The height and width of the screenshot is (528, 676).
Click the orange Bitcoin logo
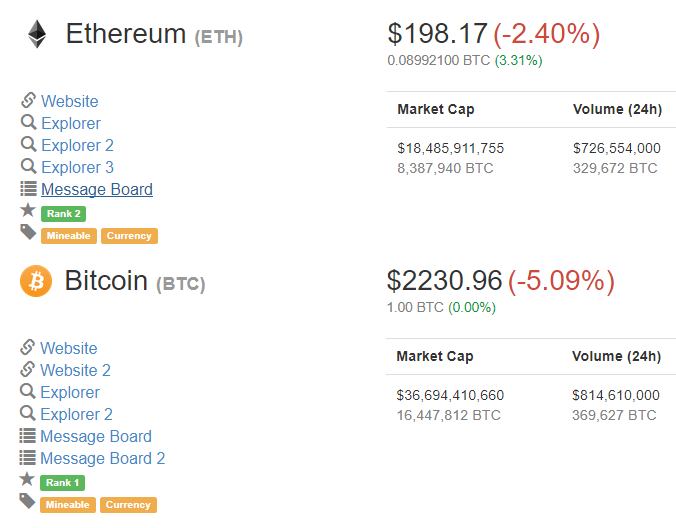(36, 281)
